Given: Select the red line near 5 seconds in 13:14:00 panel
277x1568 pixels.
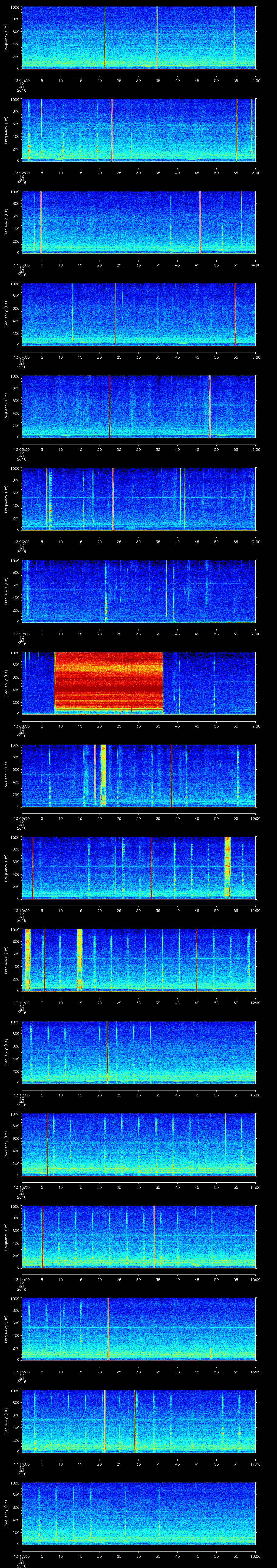Looking at the screenshot, I should point(42,1236).
